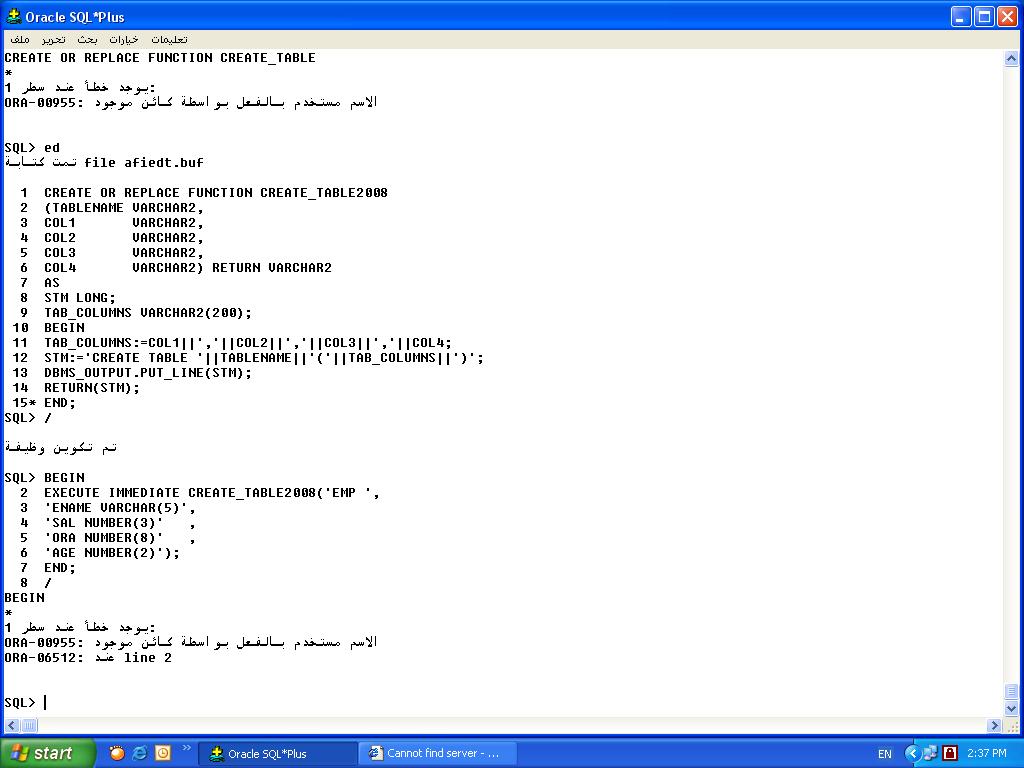Switch to Cannot find server taskbar window
1024x768 pixels.
point(434,753)
